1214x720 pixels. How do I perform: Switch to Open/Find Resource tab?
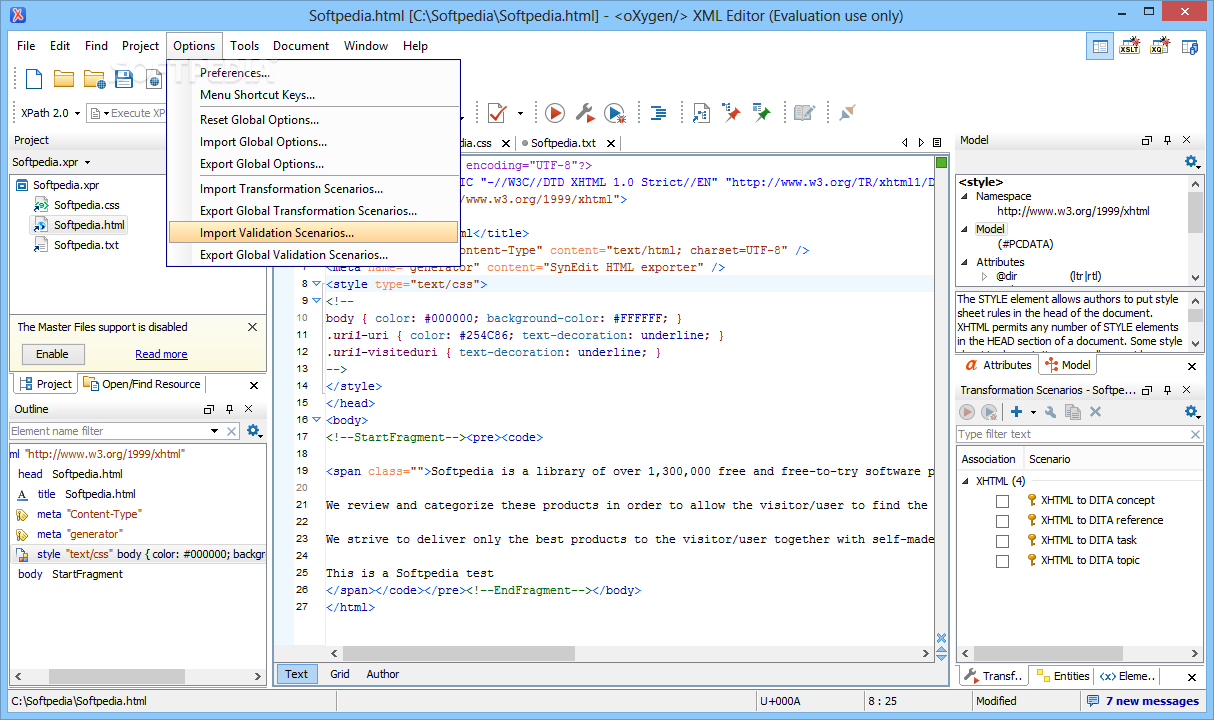pyautogui.click(x=141, y=384)
